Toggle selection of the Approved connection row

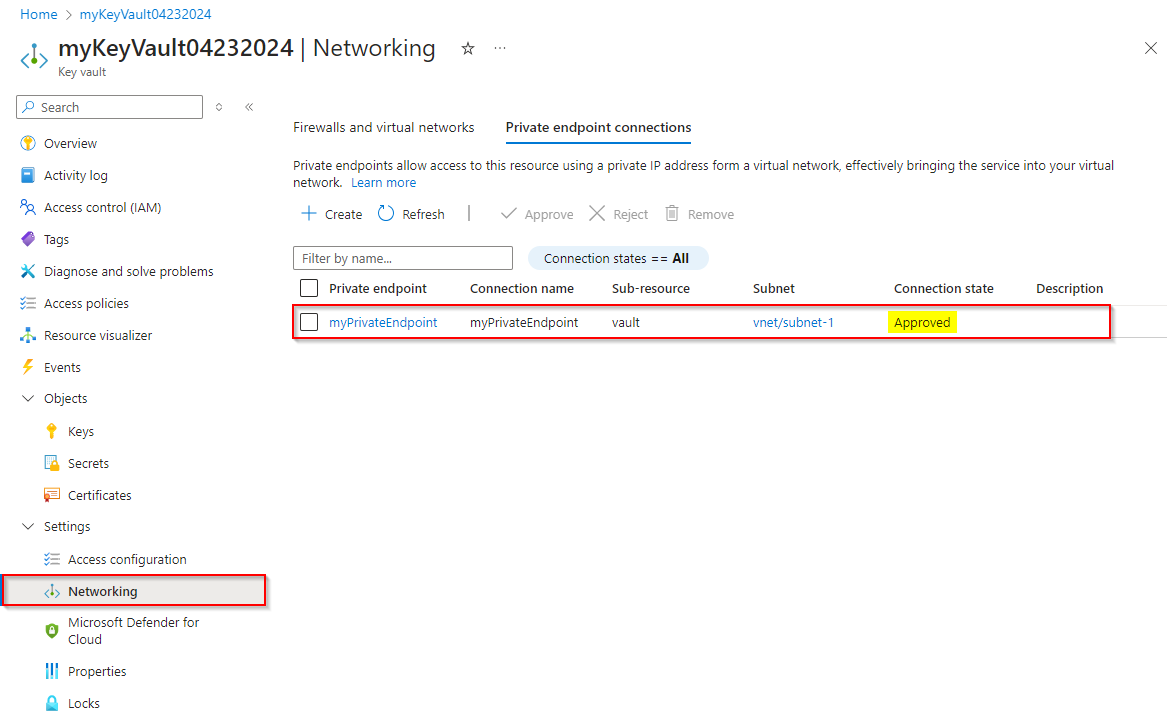[309, 322]
